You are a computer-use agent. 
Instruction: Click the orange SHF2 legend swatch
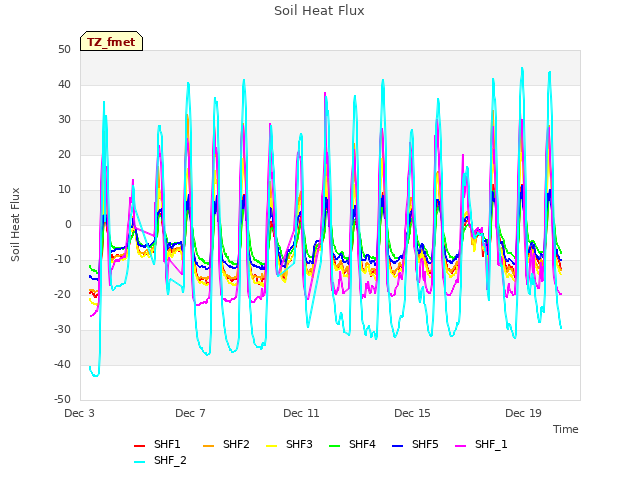pyautogui.click(x=208, y=446)
